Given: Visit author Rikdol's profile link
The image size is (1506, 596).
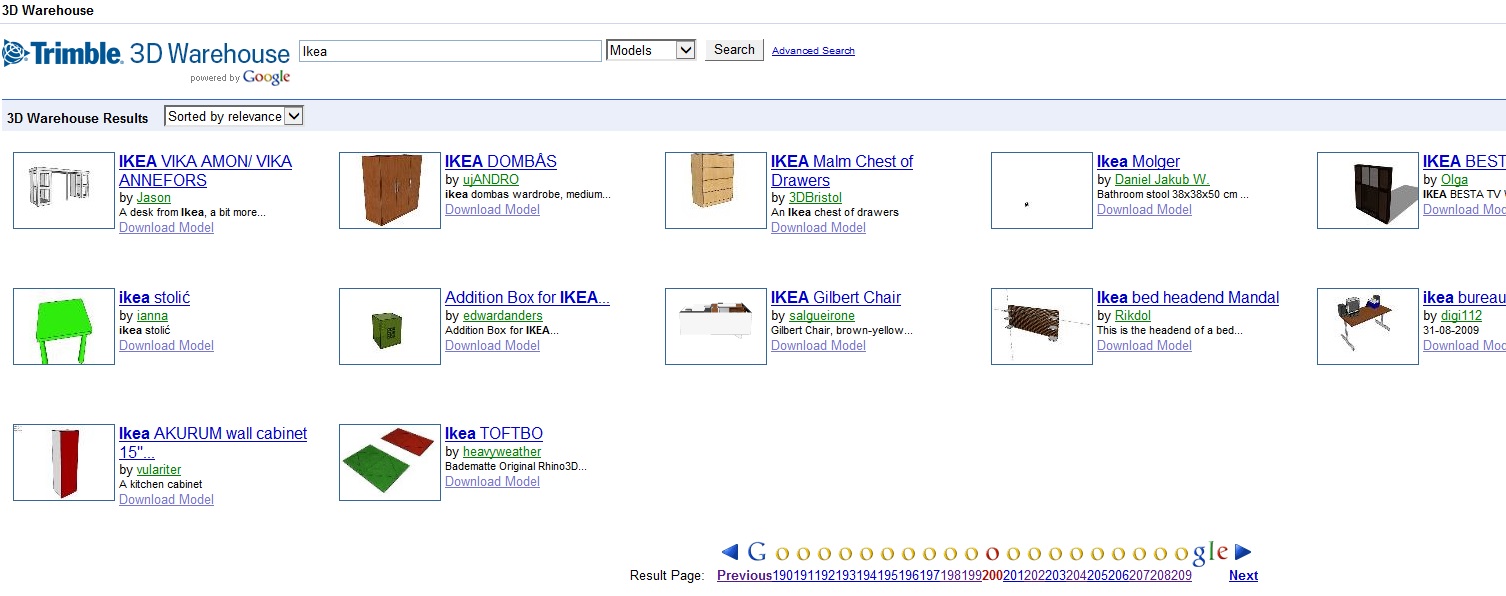Looking at the screenshot, I should [x=1133, y=316].
